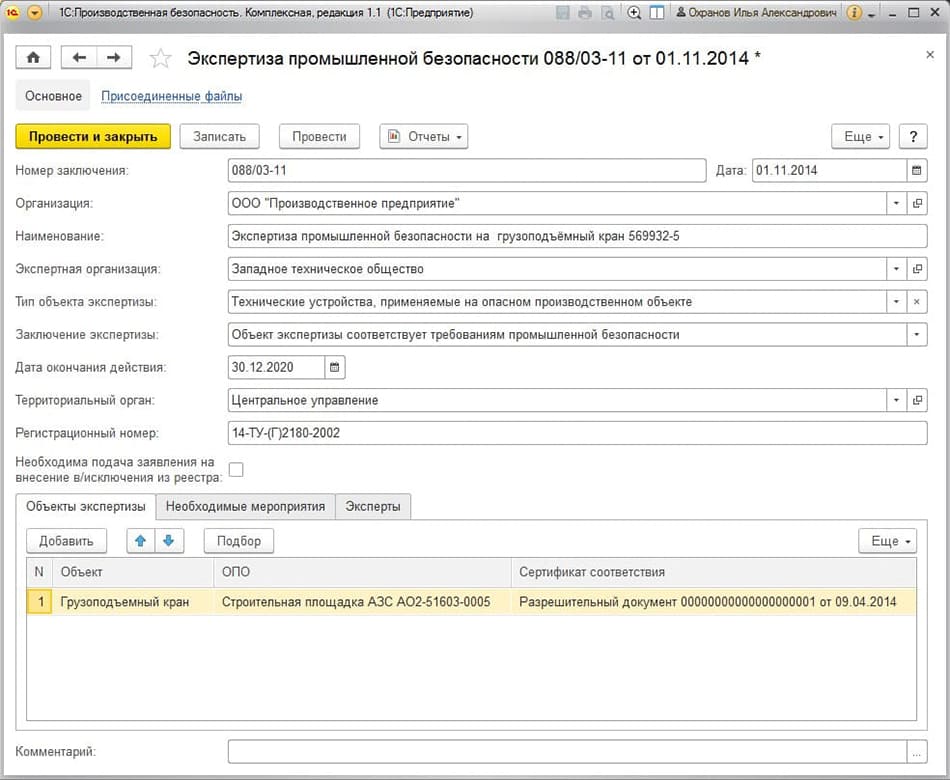This screenshot has width=950, height=780.
Task: Add document to favorites with star
Action: coord(161,59)
